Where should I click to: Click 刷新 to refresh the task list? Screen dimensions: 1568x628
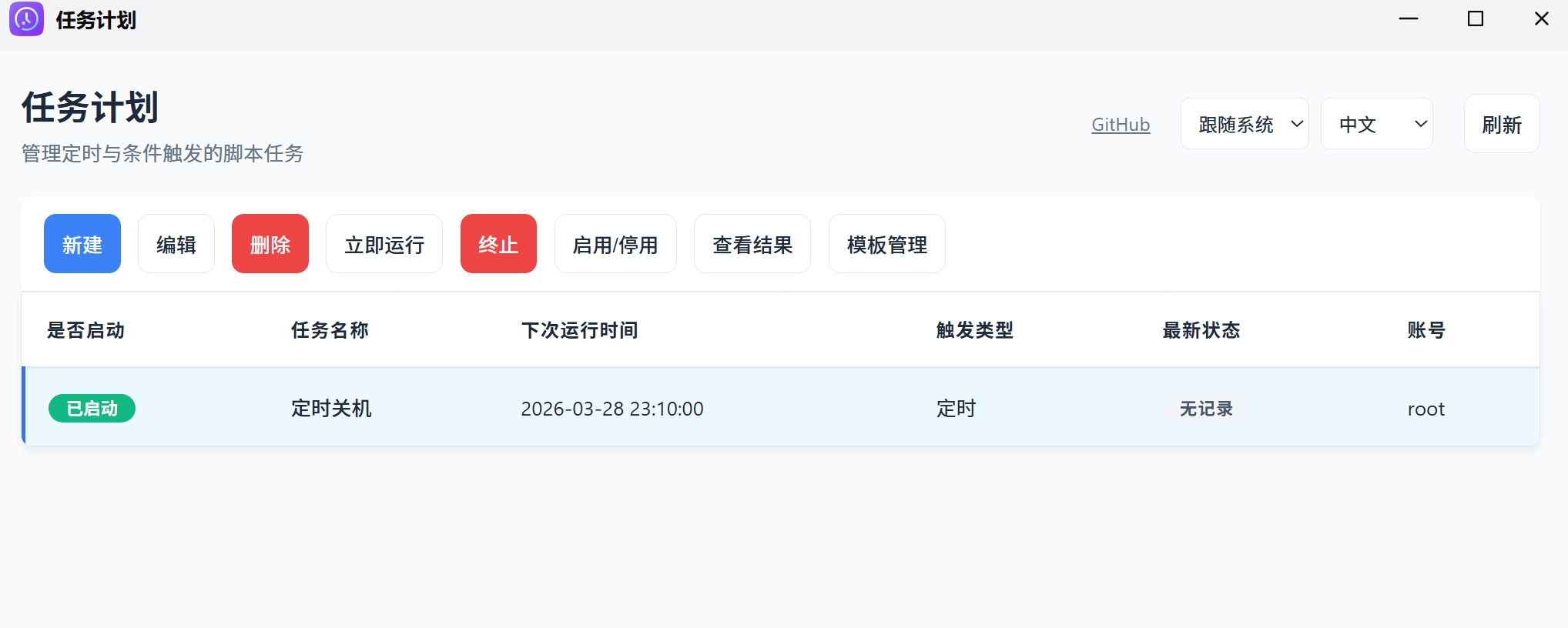1501,123
